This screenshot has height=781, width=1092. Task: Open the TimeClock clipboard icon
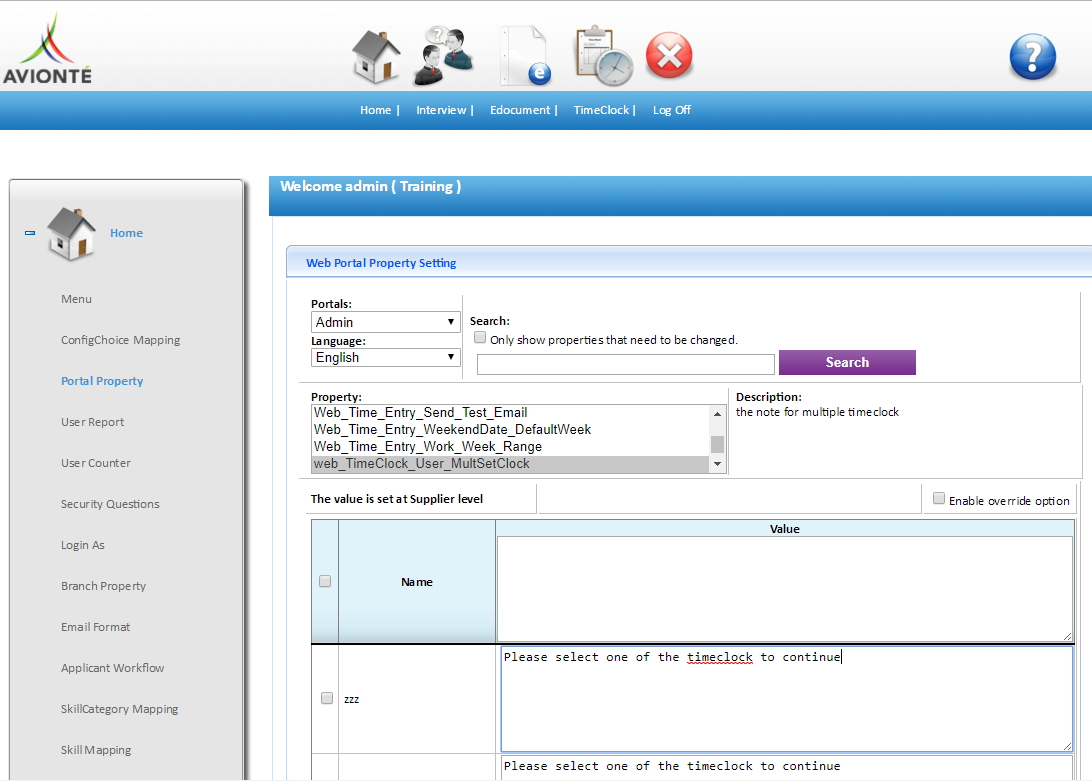click(x=603, y=56)
